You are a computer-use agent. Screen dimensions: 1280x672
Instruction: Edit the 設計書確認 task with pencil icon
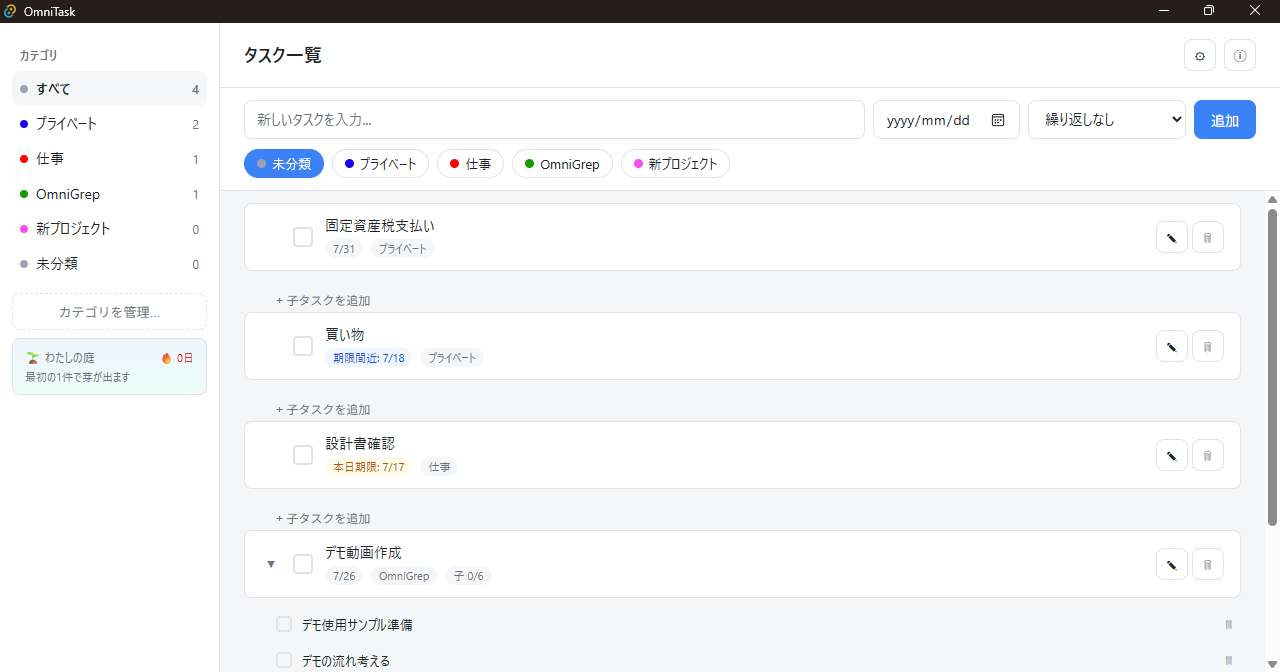click(1172, 455)
